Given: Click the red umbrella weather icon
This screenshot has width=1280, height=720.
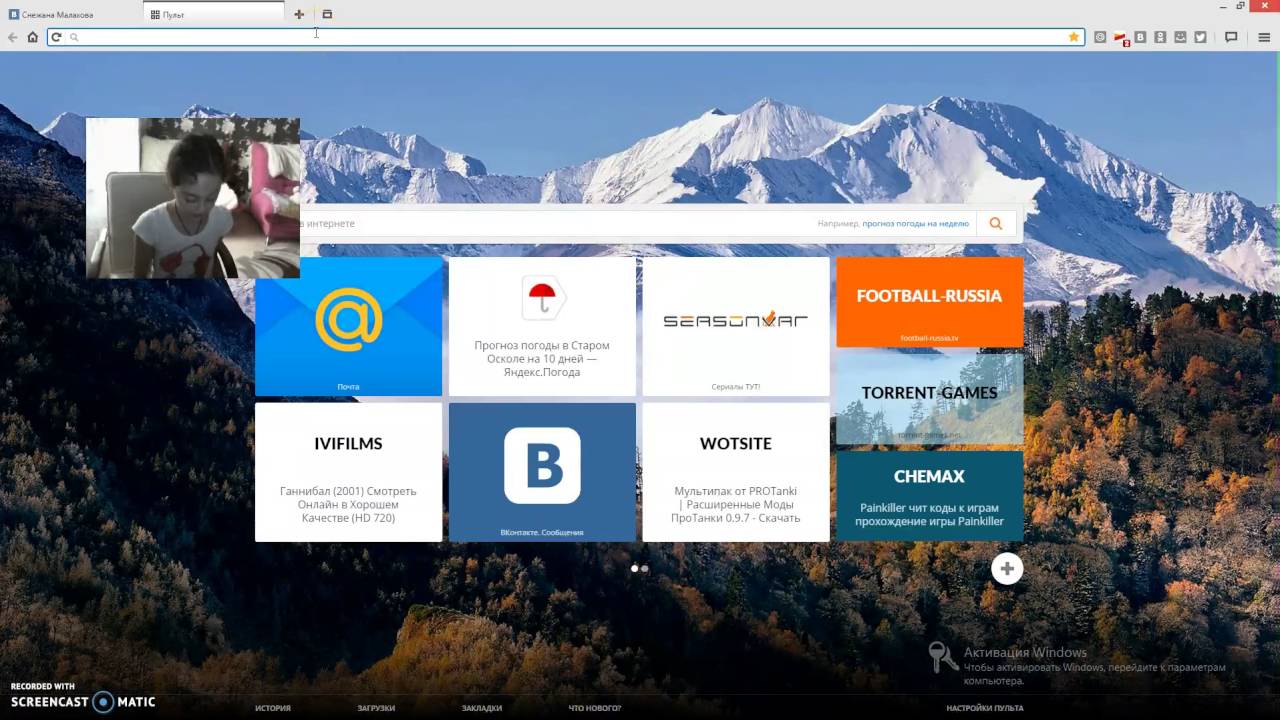Looking at the screenshot, I should coord(543,298).
